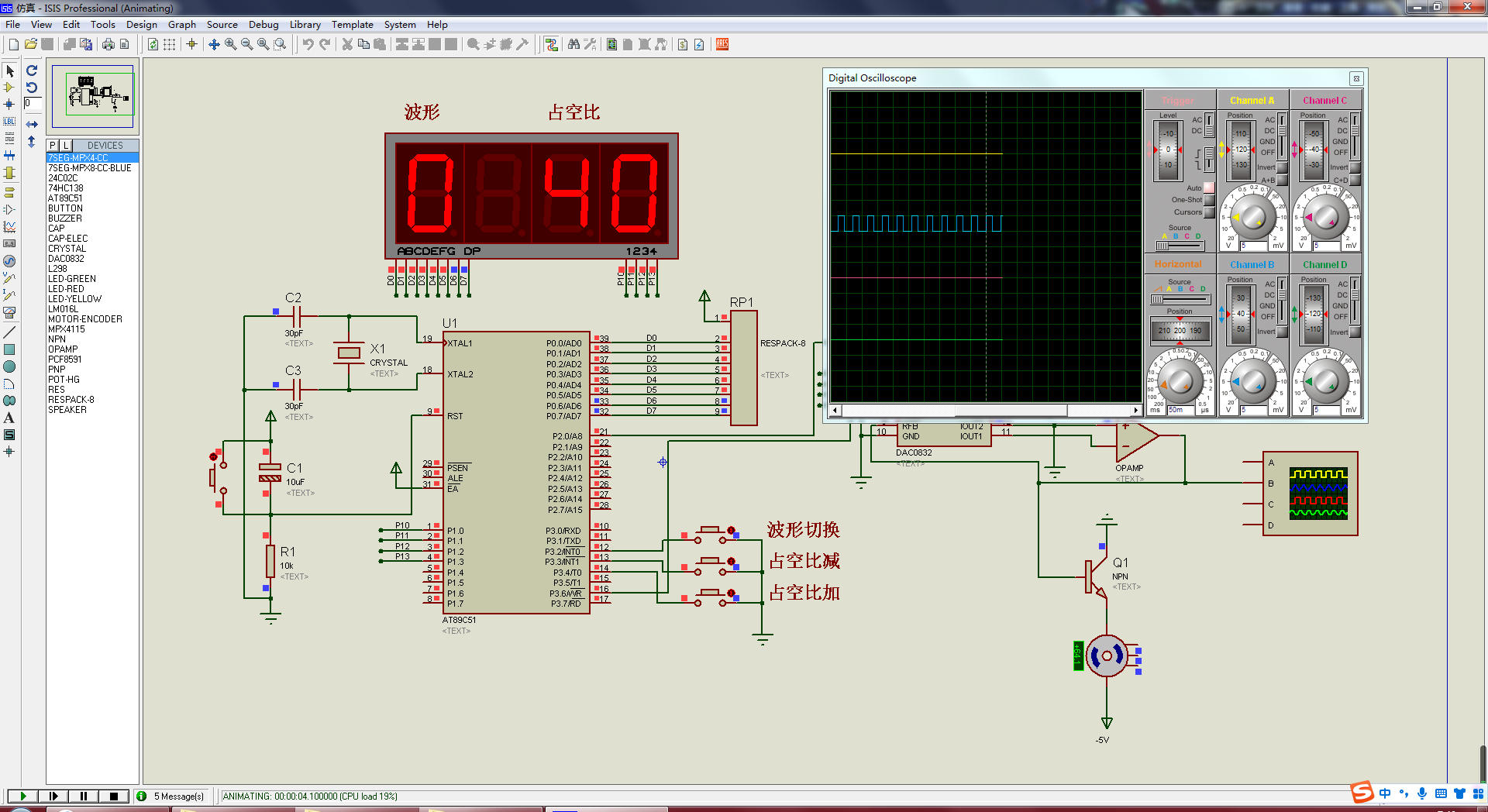Click the circuit overview thumbnail
Image resolution: width=1488 pixels, height=812 pixels.
[x=93, y=96]
